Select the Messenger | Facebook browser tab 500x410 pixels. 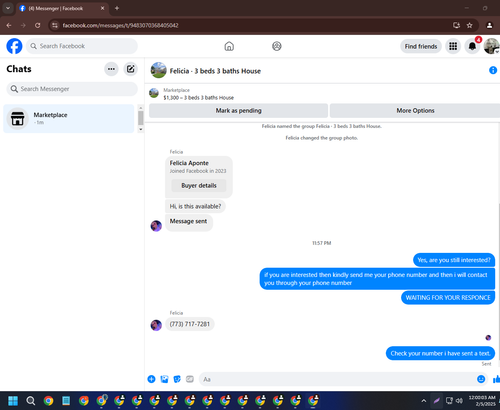click(x=61, y=8)
